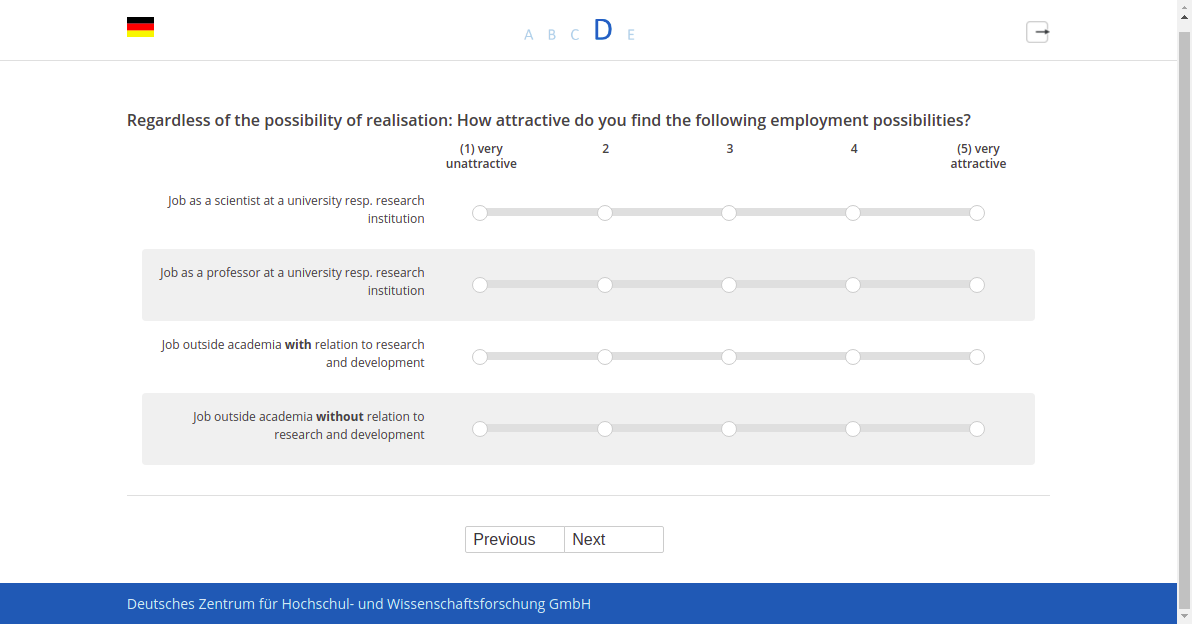Click '(5) very attractive' column header
Screen dimensions: 1192x624
pos(978,157)
